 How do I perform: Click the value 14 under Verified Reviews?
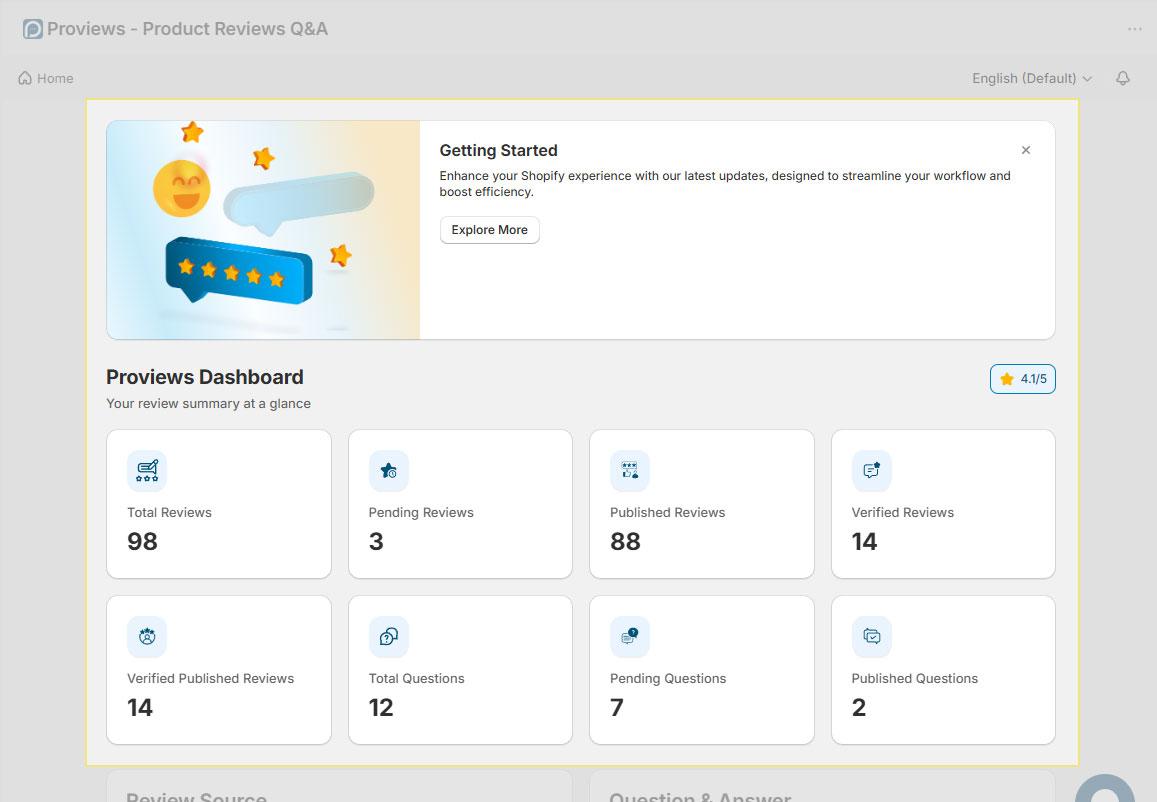tap(864, 542)
